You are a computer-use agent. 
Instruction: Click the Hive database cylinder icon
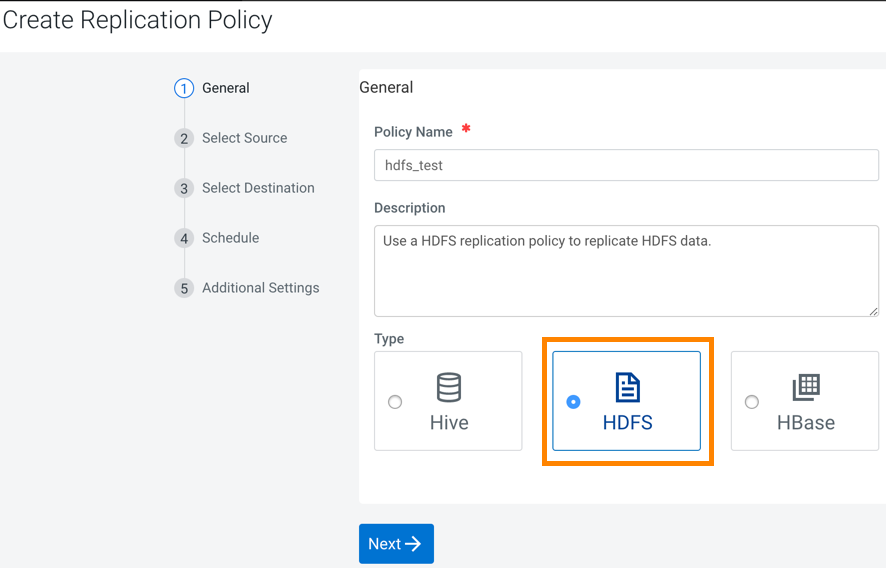pyautogui.click(x=449, y=387)
